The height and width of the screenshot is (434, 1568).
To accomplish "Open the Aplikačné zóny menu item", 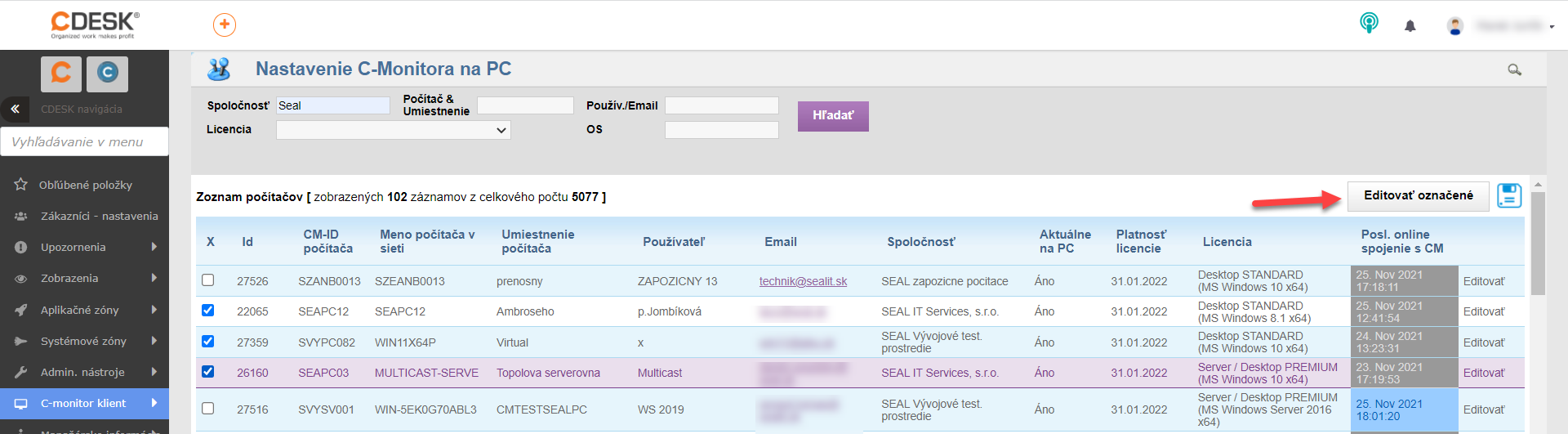I will pos(85,310).
